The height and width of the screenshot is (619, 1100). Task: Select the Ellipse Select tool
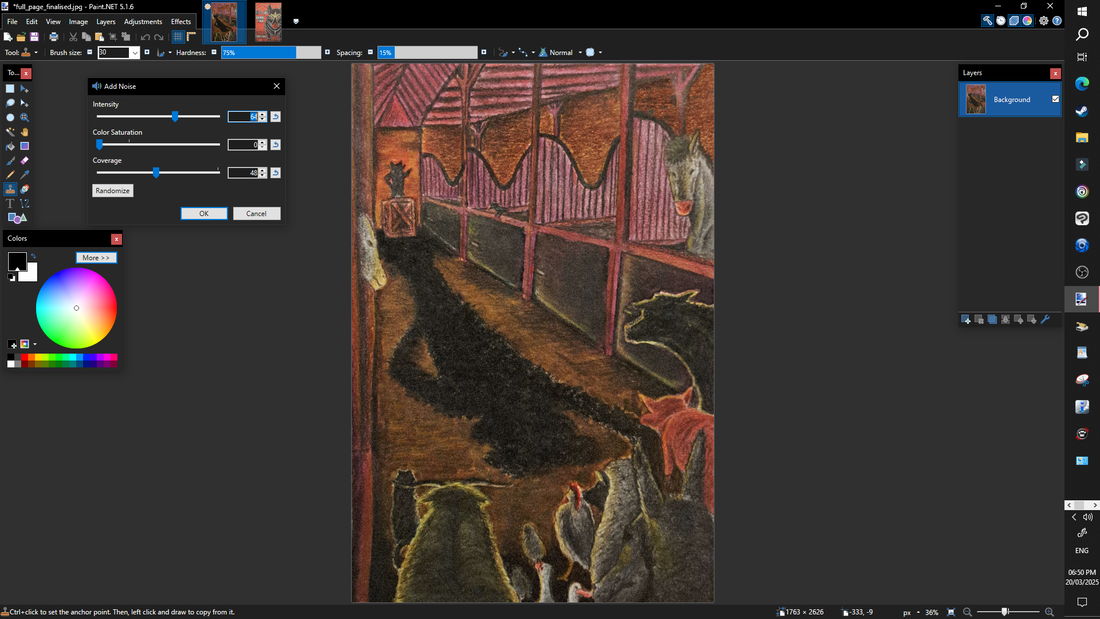pos(10,117)
